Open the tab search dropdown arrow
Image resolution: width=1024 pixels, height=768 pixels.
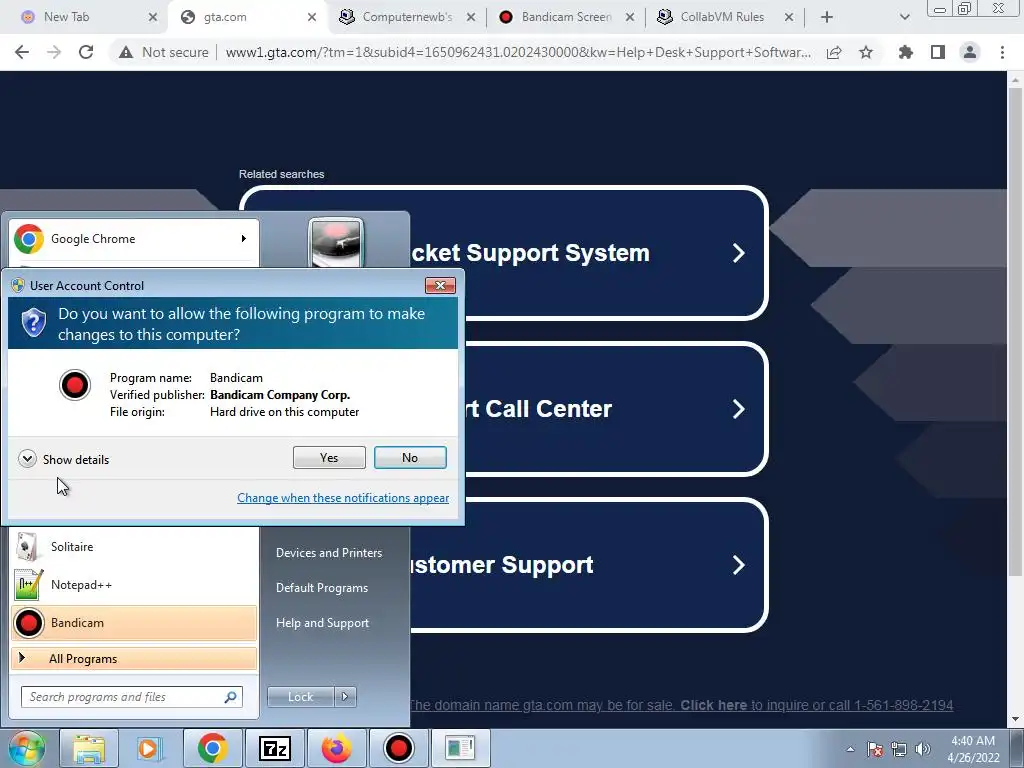904,17
